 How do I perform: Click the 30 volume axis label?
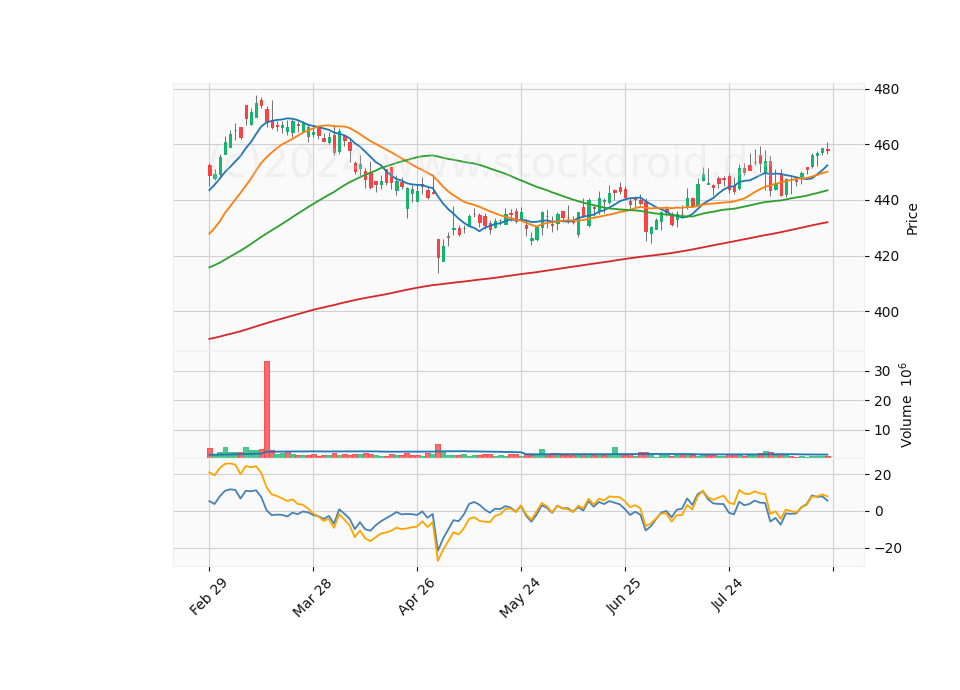click(x=882, y=372)
